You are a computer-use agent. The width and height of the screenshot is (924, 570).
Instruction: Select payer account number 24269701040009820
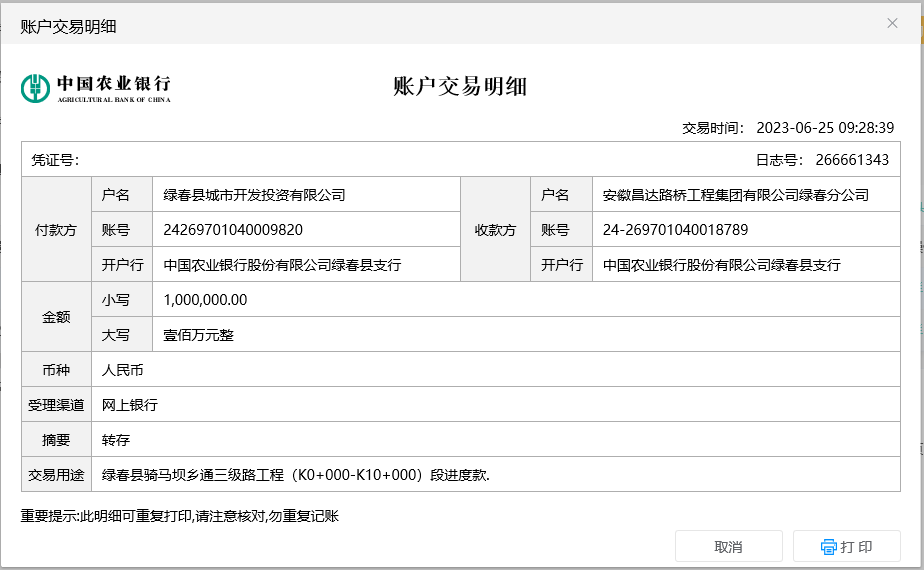233,230
